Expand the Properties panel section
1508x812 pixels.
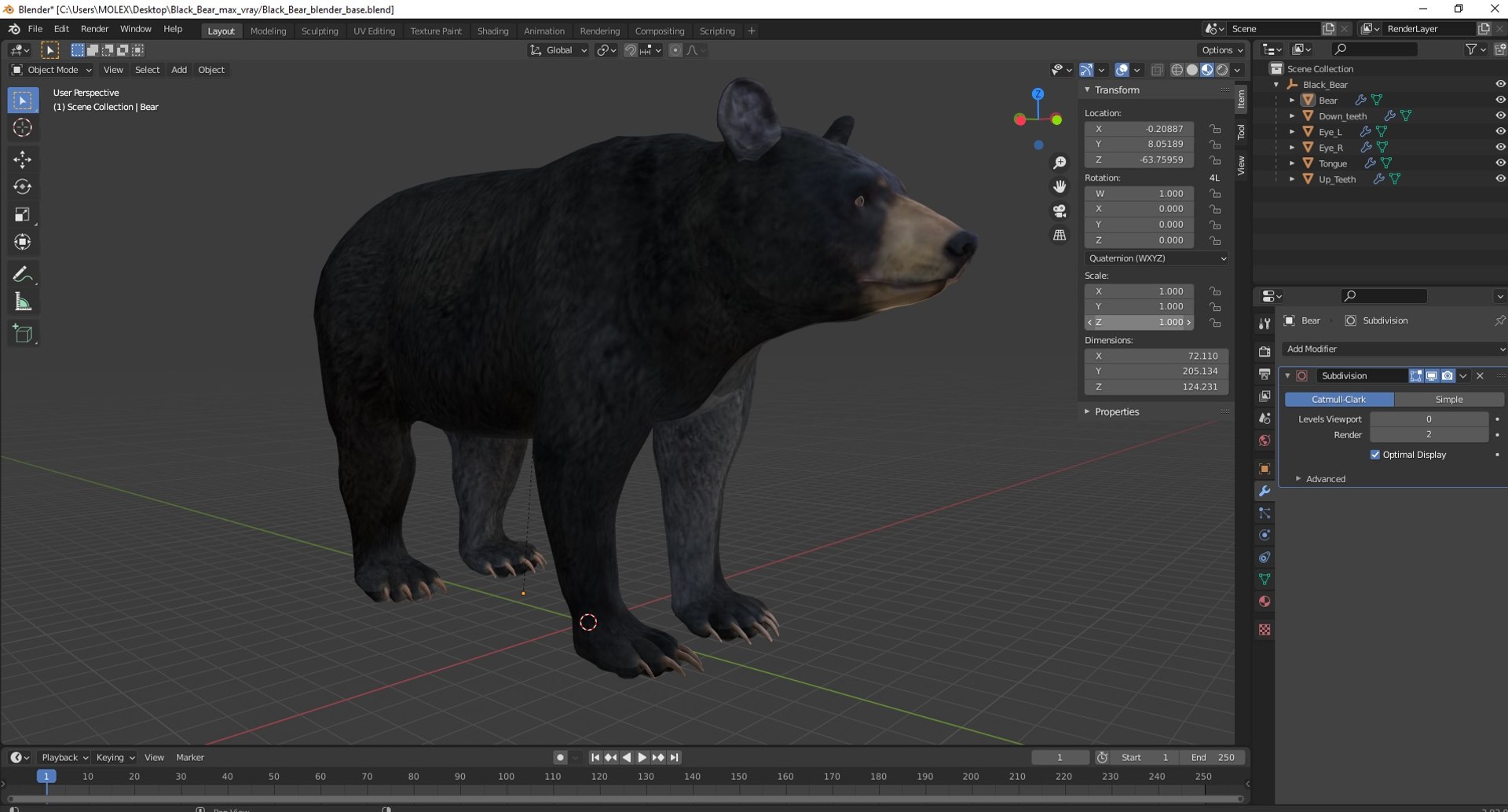pyautogui.click(x=1116, y=411)
